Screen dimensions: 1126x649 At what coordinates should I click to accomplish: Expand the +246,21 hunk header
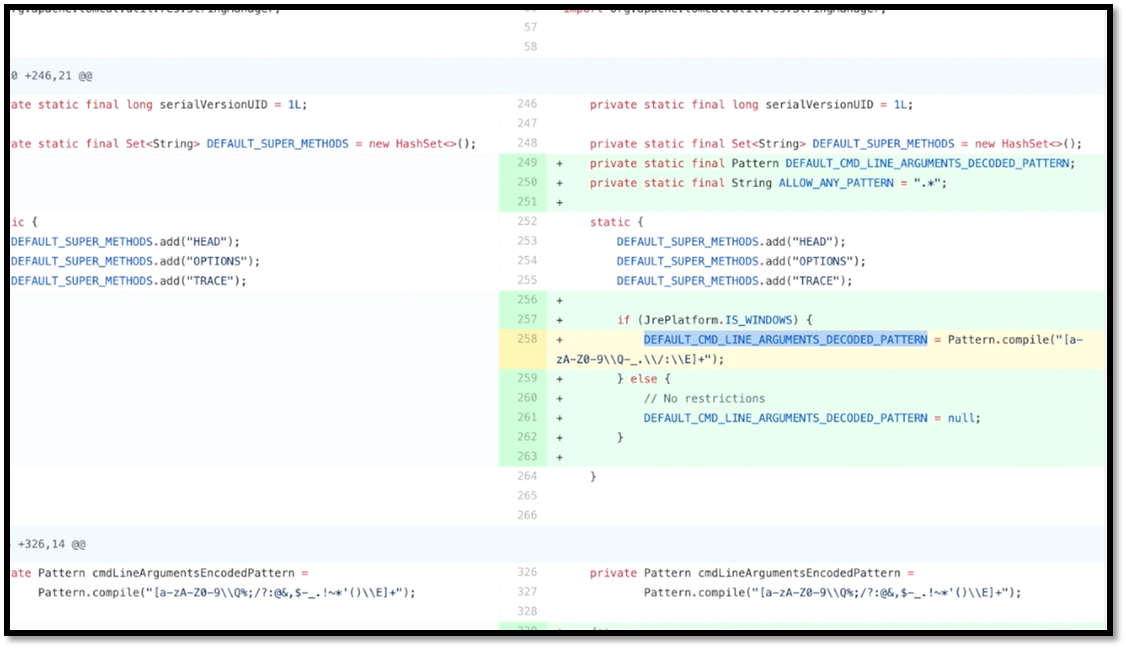(52, 76)
